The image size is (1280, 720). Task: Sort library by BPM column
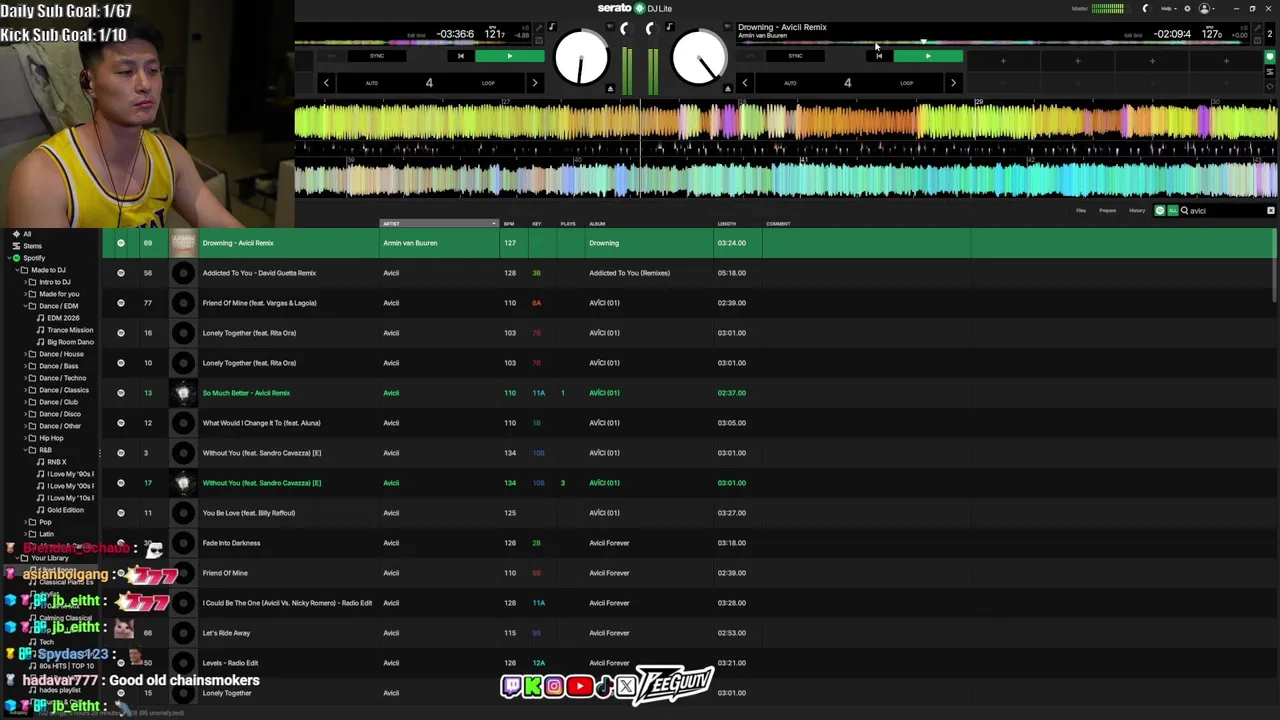click(x=509, y=224)
